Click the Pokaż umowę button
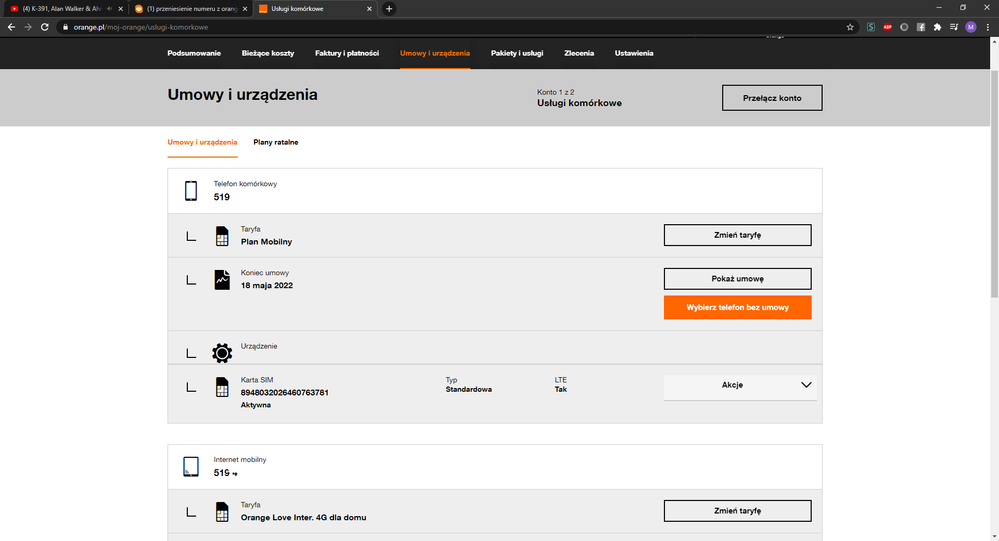999x541 pixels. click(737, 278)
